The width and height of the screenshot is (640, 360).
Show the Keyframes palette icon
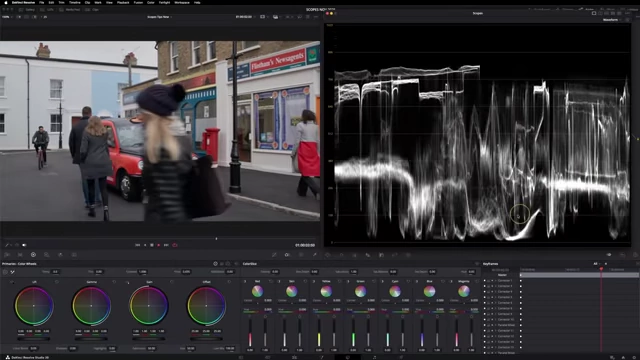coord(609,255)
